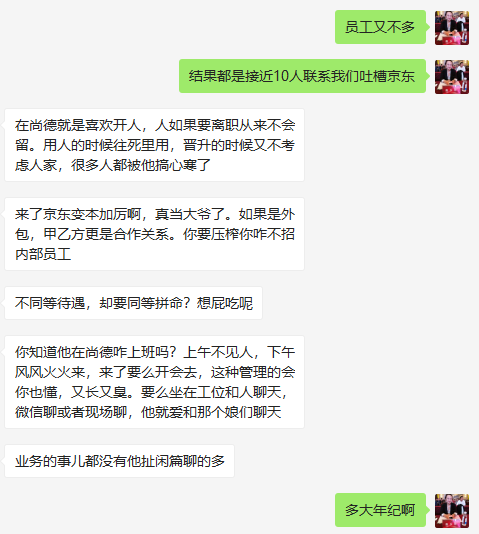This screenshot has height=534, width=479.
Task: Click the text "内部员工" in outsourcing message
Action: (x=43, y=254)
